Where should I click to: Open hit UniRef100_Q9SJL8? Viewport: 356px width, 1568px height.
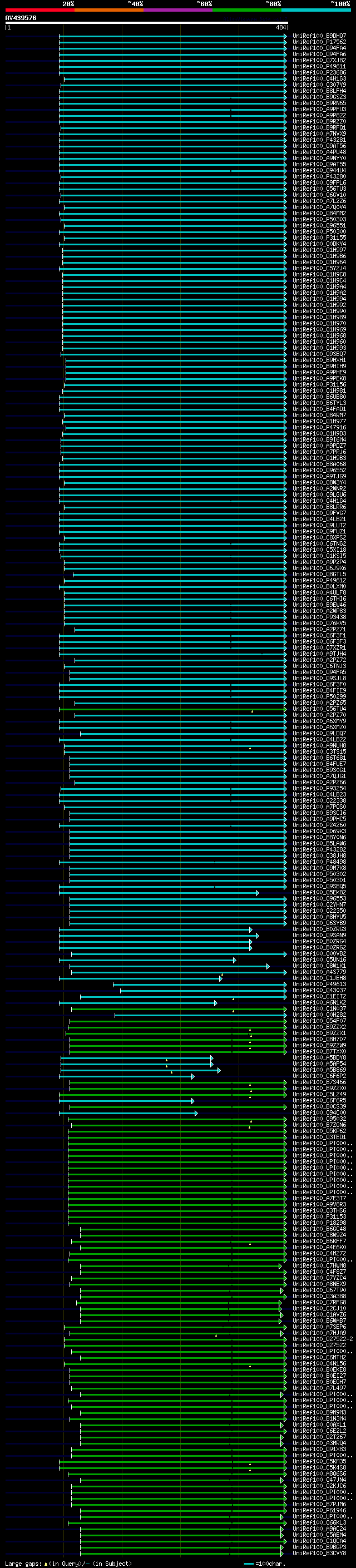pos(319,678)
